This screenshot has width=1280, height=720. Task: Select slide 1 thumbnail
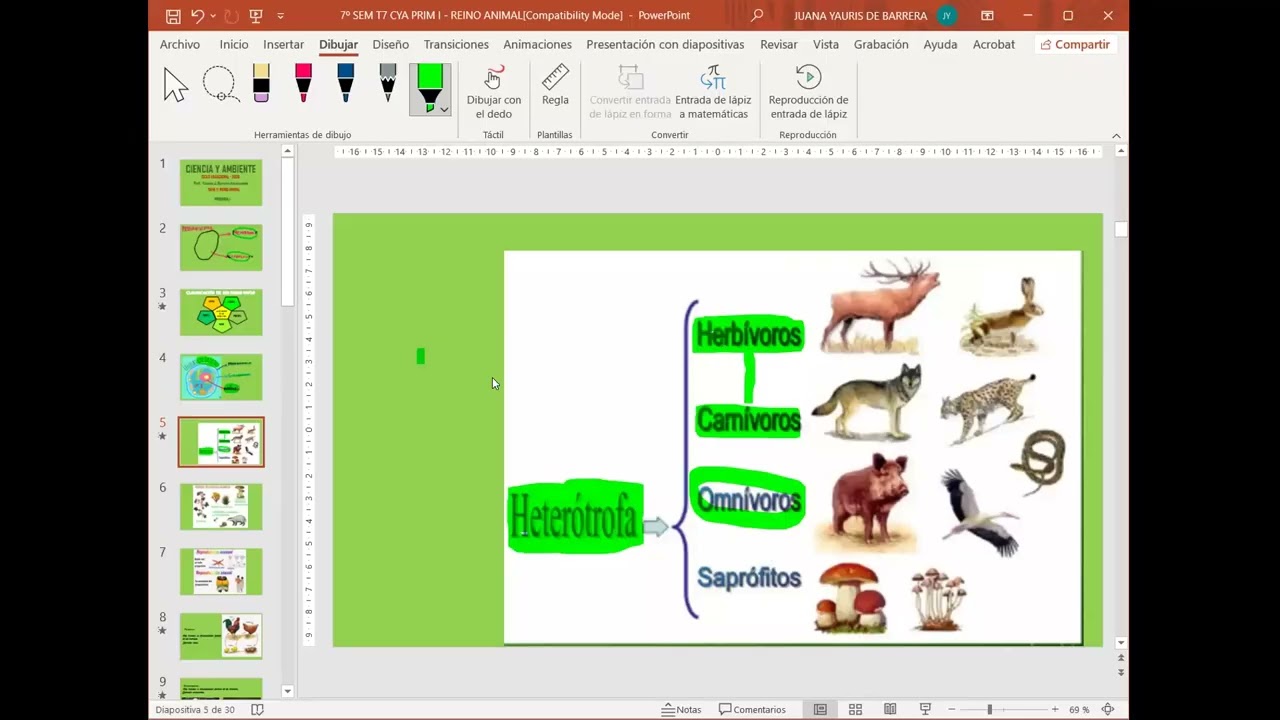coord(221,183)
